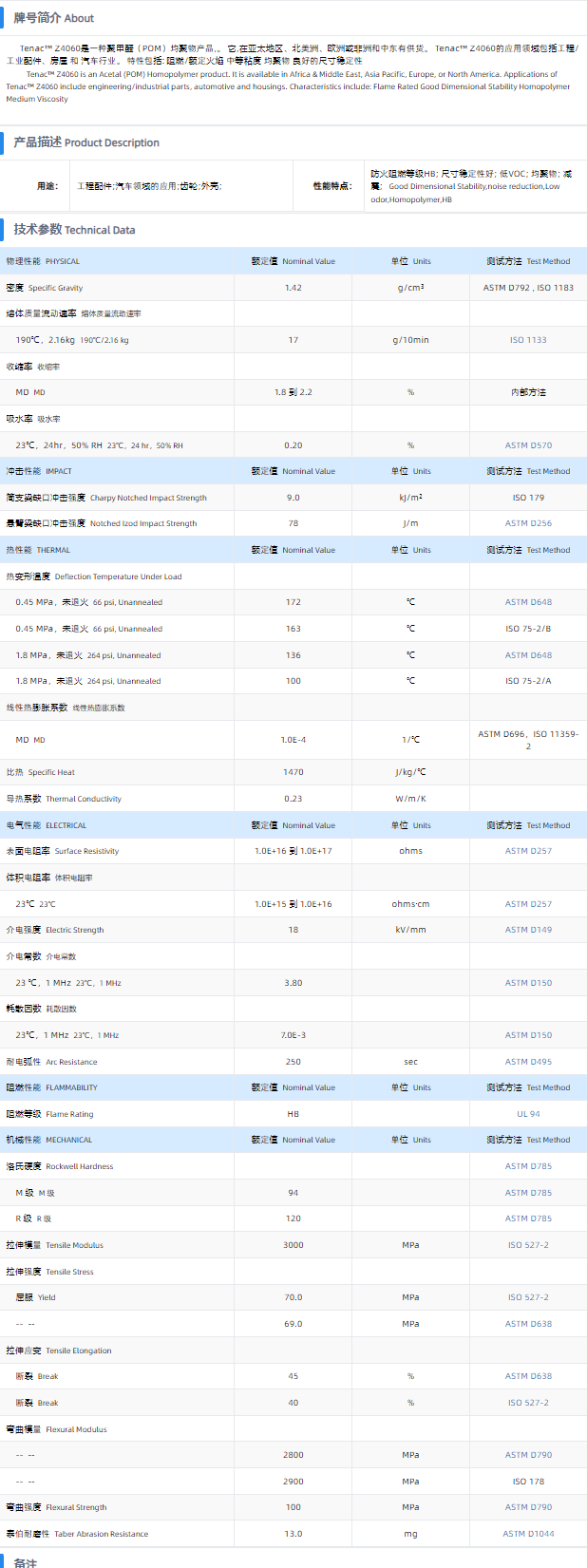Click the 技术参数 Technical Data section heading
This screenshot has height=1568, width=587.
(x=74, y=230)
